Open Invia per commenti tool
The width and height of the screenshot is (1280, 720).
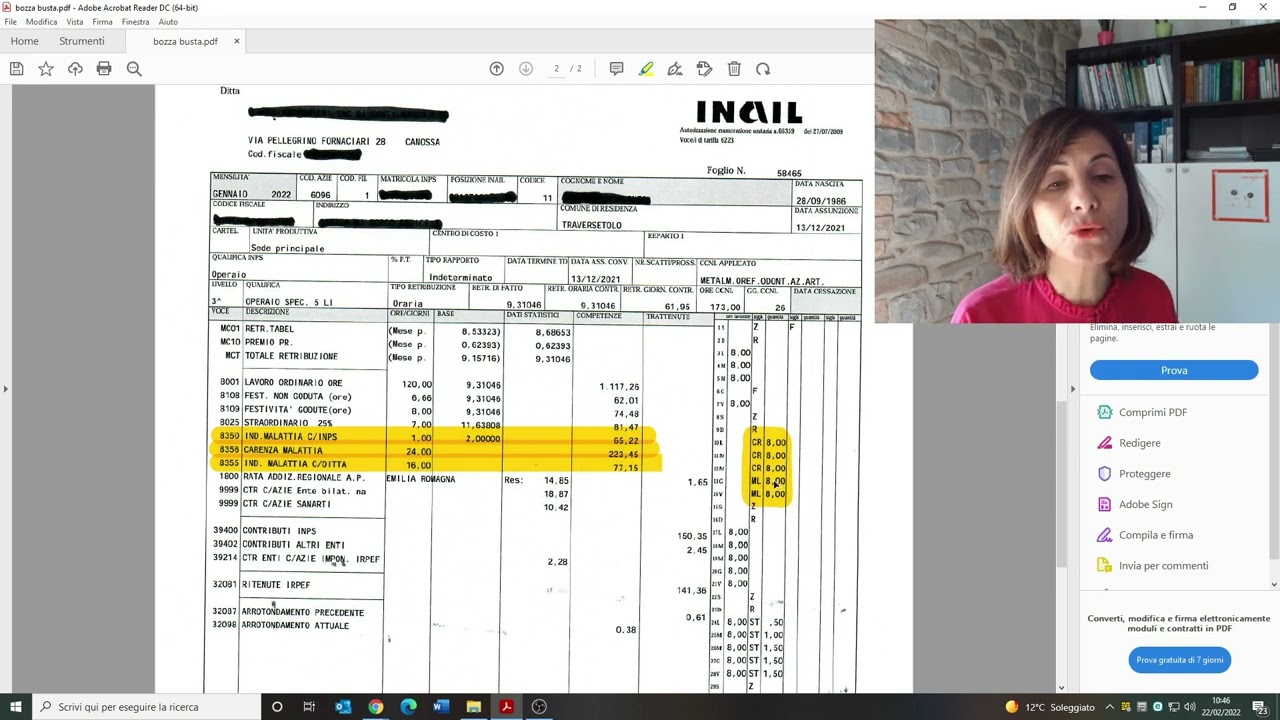point(1163,566)
